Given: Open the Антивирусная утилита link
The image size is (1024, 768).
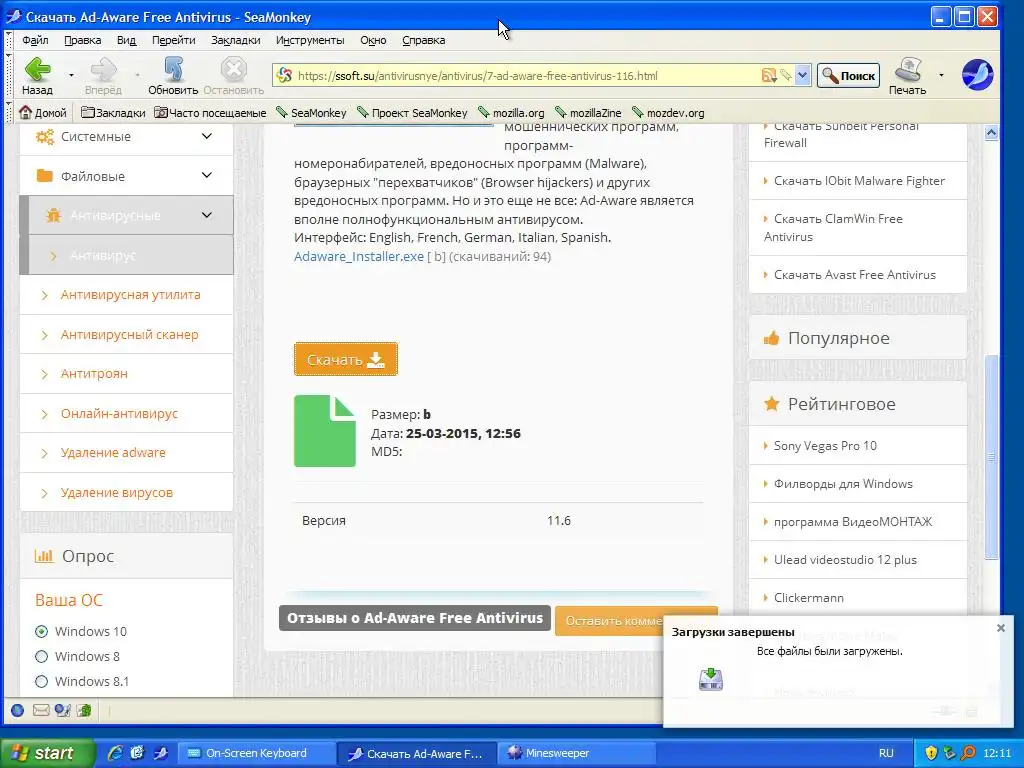Looking at the screenshot, I should tap(131, 295).
